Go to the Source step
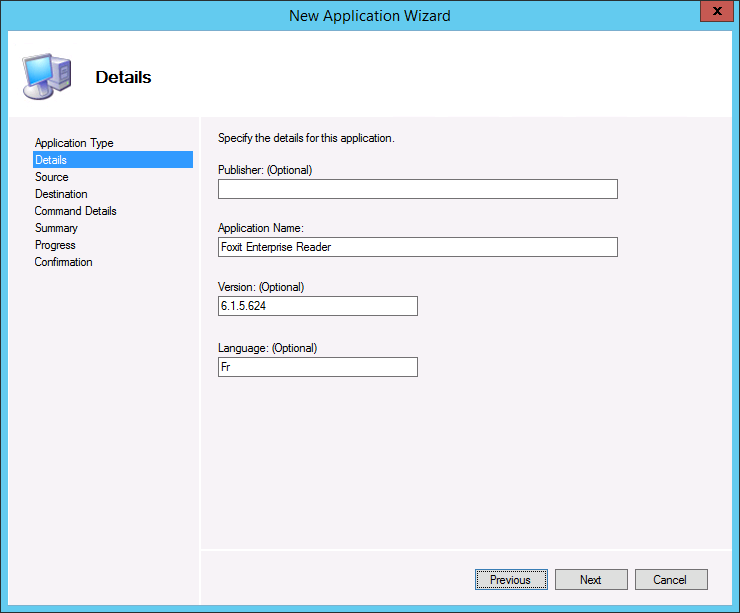 pyautogui.click(x=52, y=177)
